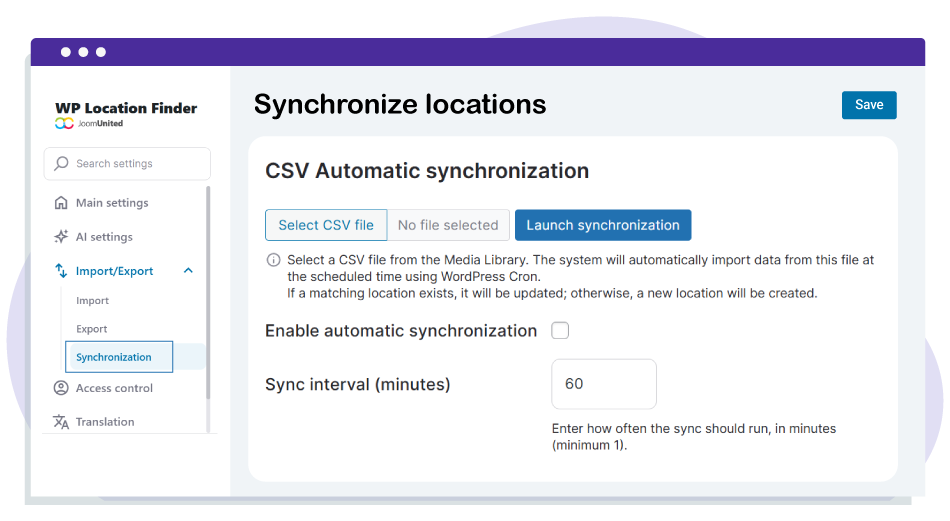The image size is (950, 521).
Task: Click Select CSV file button
Action: [326, 225]
